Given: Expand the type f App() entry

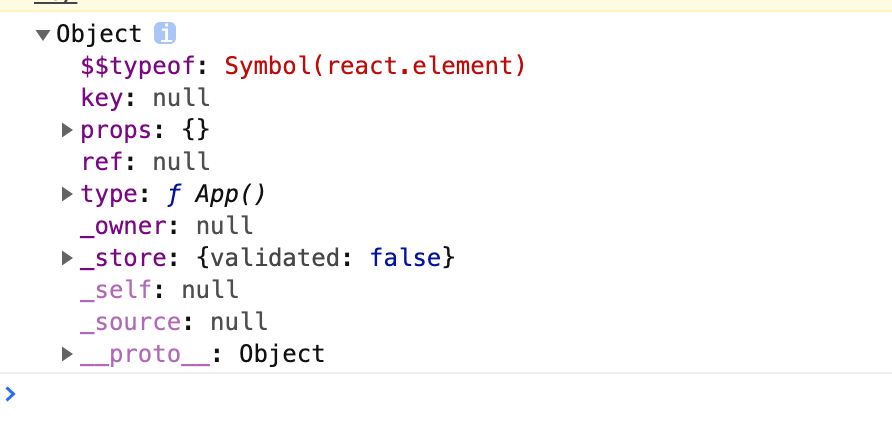Looking at the screenshot, I should [67, 194].
